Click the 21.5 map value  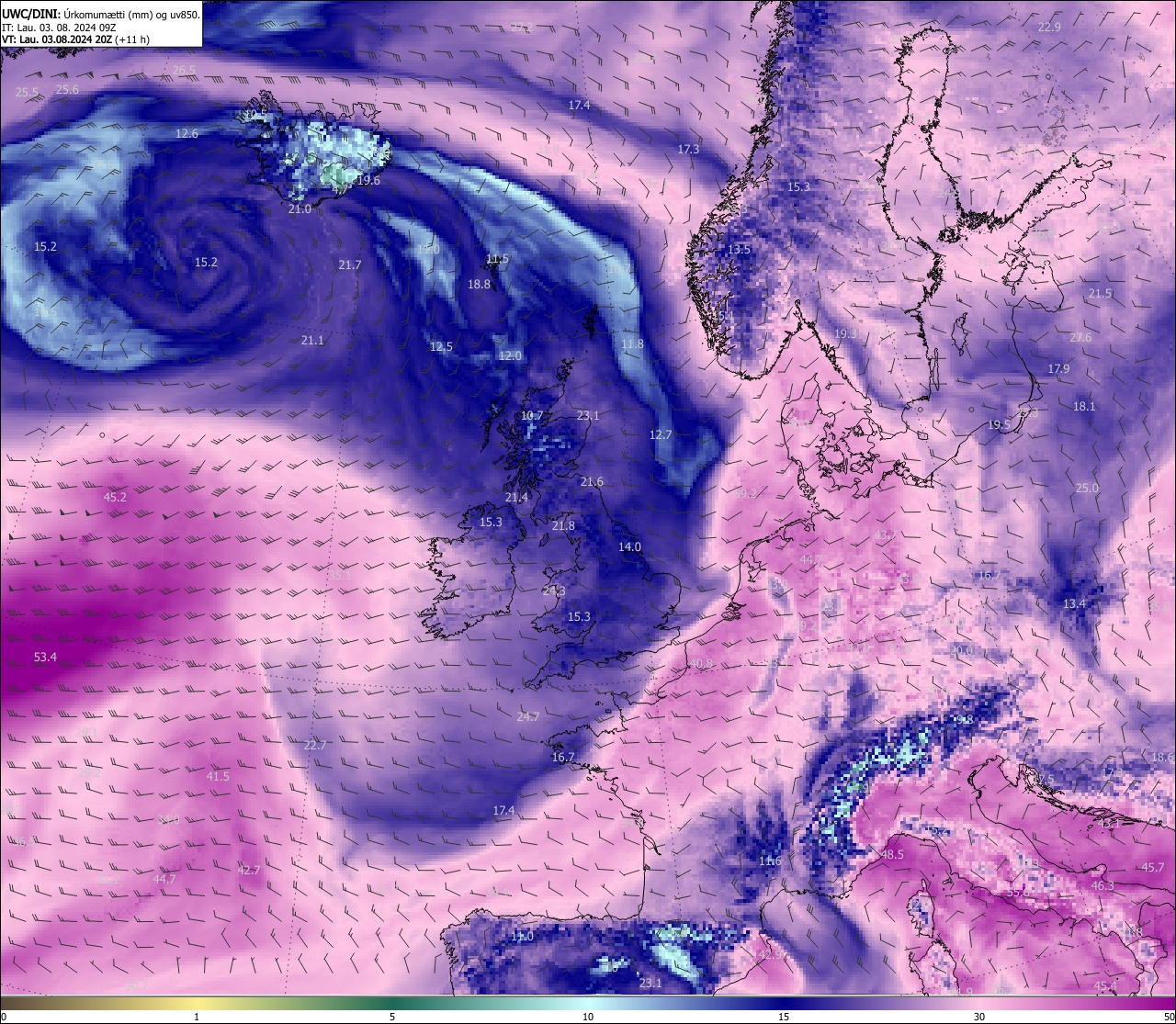coord(1100,293)
